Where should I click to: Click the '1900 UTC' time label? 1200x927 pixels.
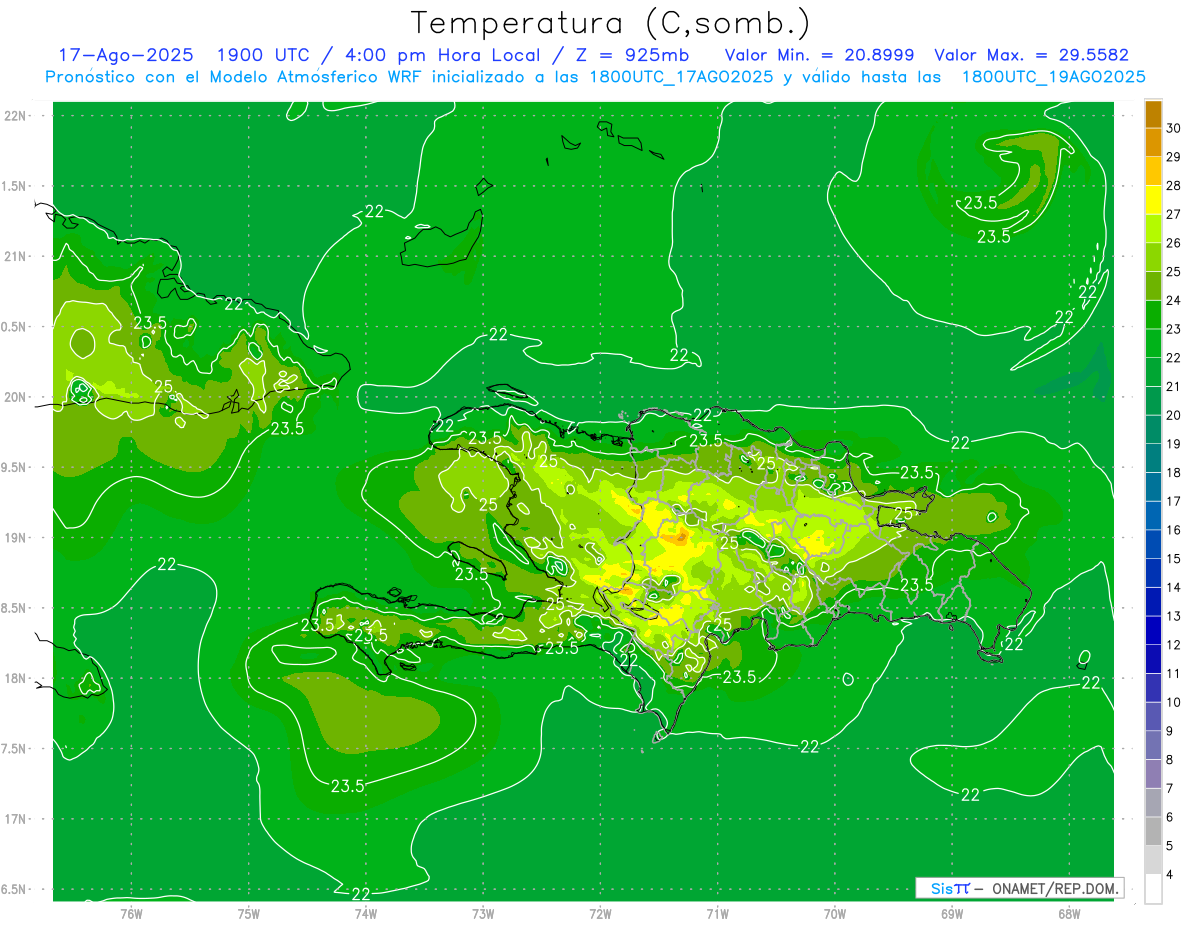point(263,55)
